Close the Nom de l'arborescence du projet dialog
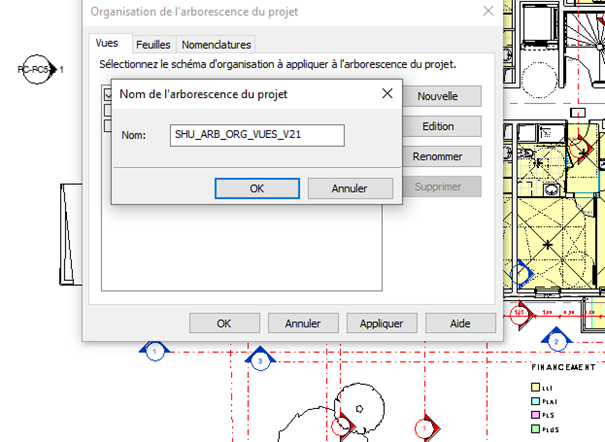The height and width of the screenshot is (442, 605). [387, 93]
